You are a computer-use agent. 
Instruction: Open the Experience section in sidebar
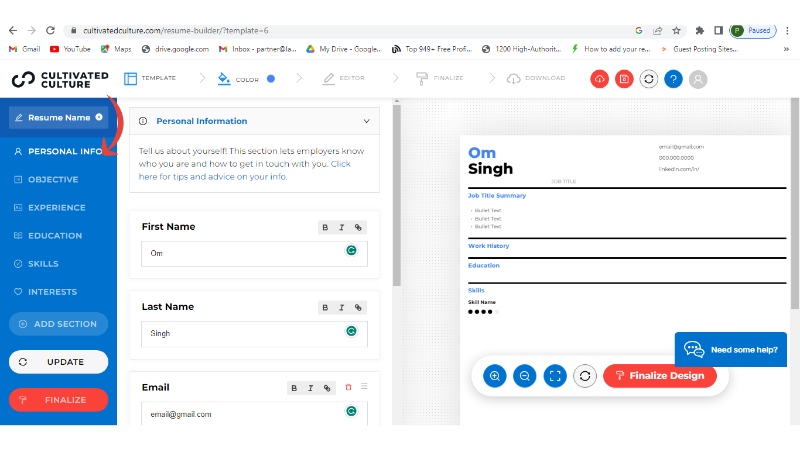(x=57, y=208)
